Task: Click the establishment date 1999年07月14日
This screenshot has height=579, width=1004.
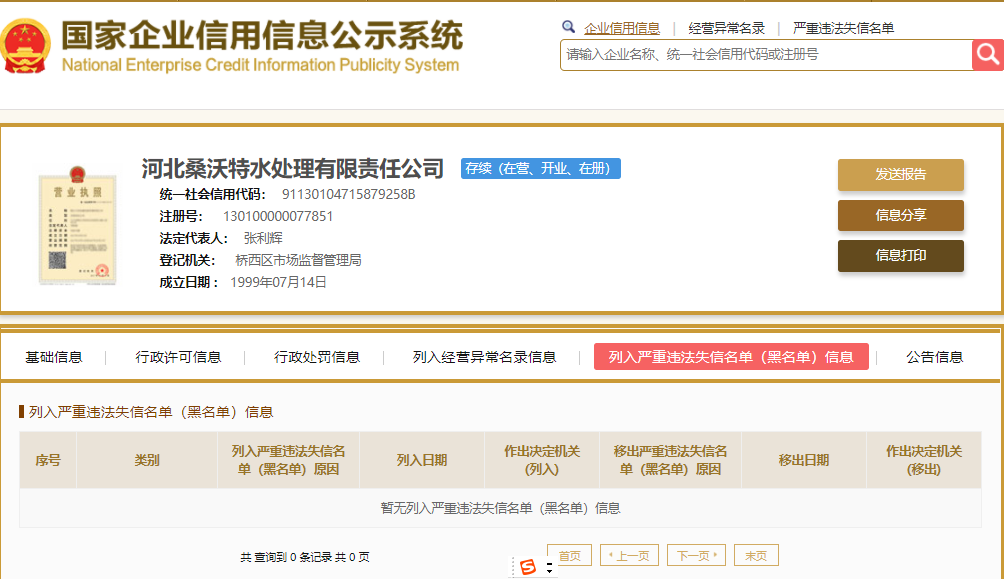Action: coord(279,282)
